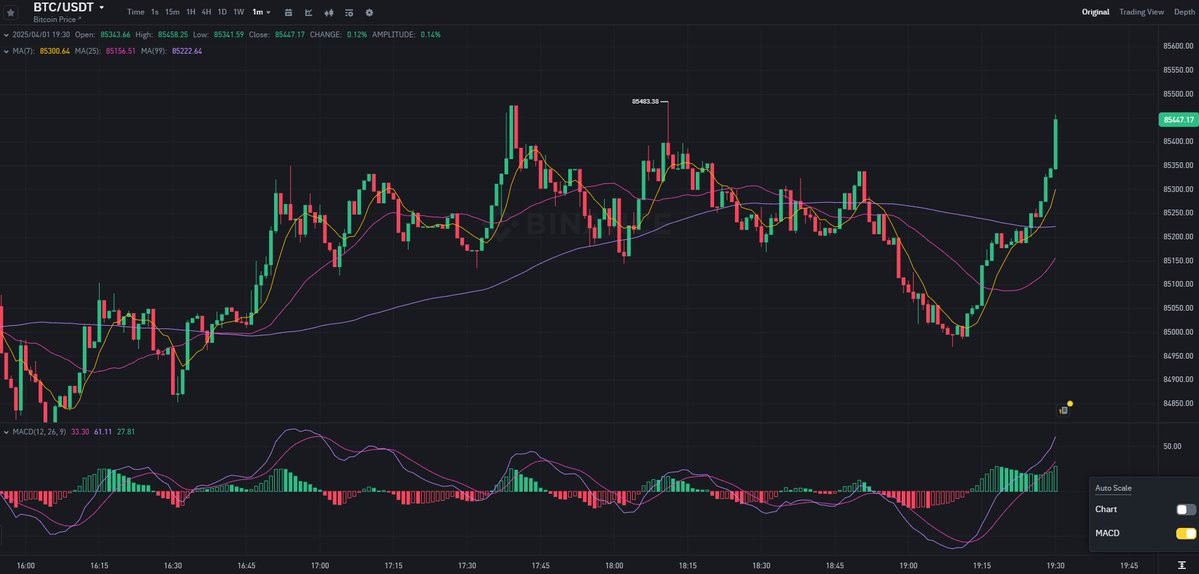The width and height of the screenshot is (1199, 574).
Task: Click the Low value 85341.59
Action: (x=229, y=35)
